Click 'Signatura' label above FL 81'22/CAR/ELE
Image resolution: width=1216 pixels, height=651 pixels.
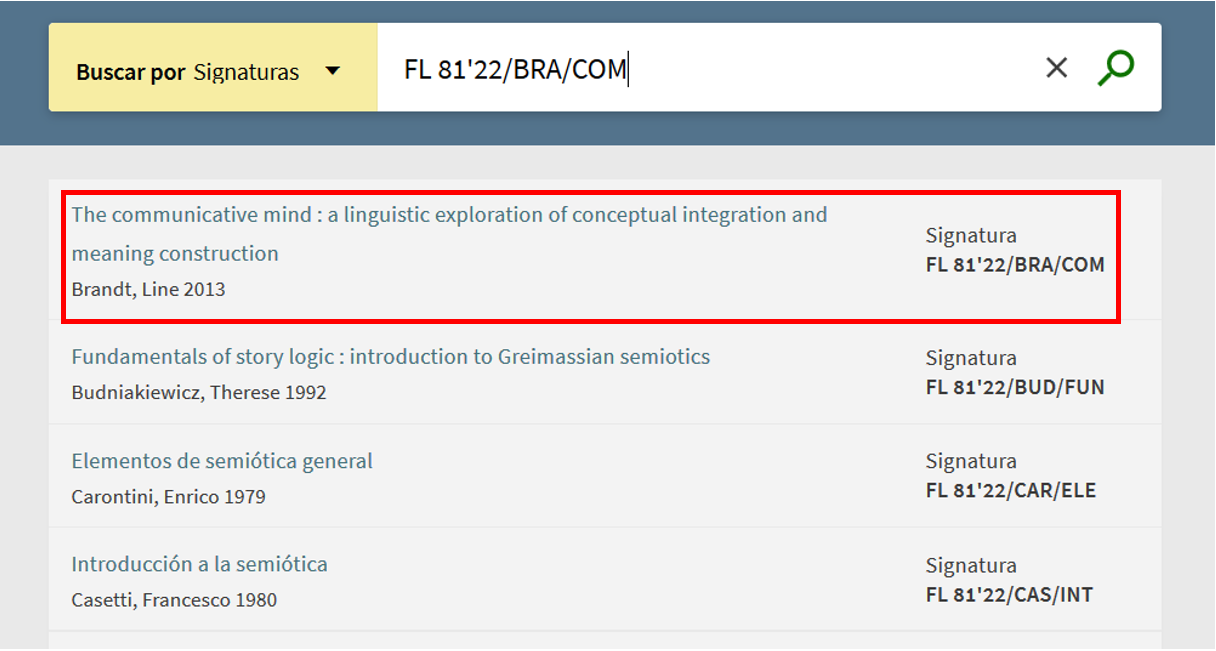point(971,461)
